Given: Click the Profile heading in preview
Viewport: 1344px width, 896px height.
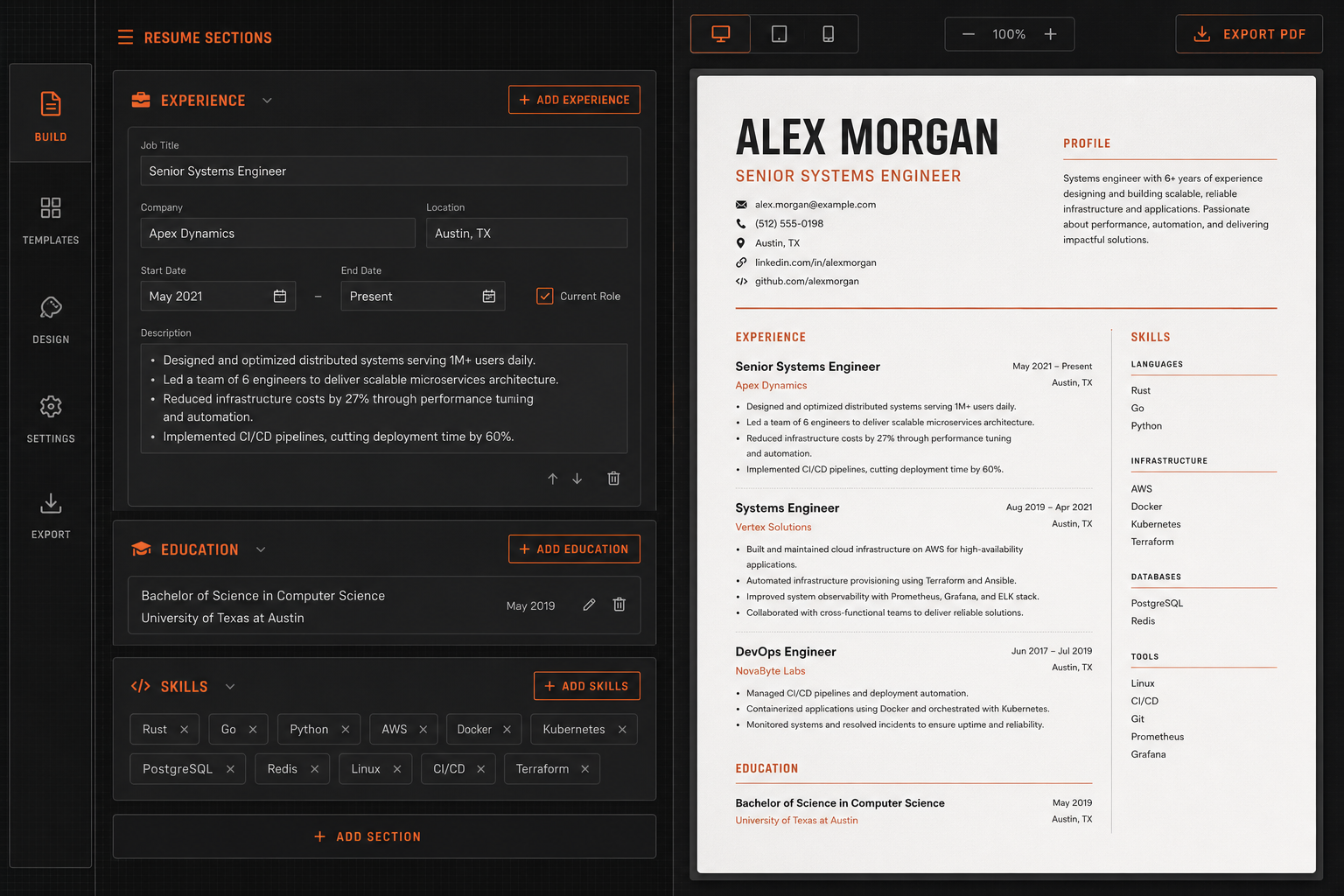Looking at the screenshot, I should click(1087, 143).
